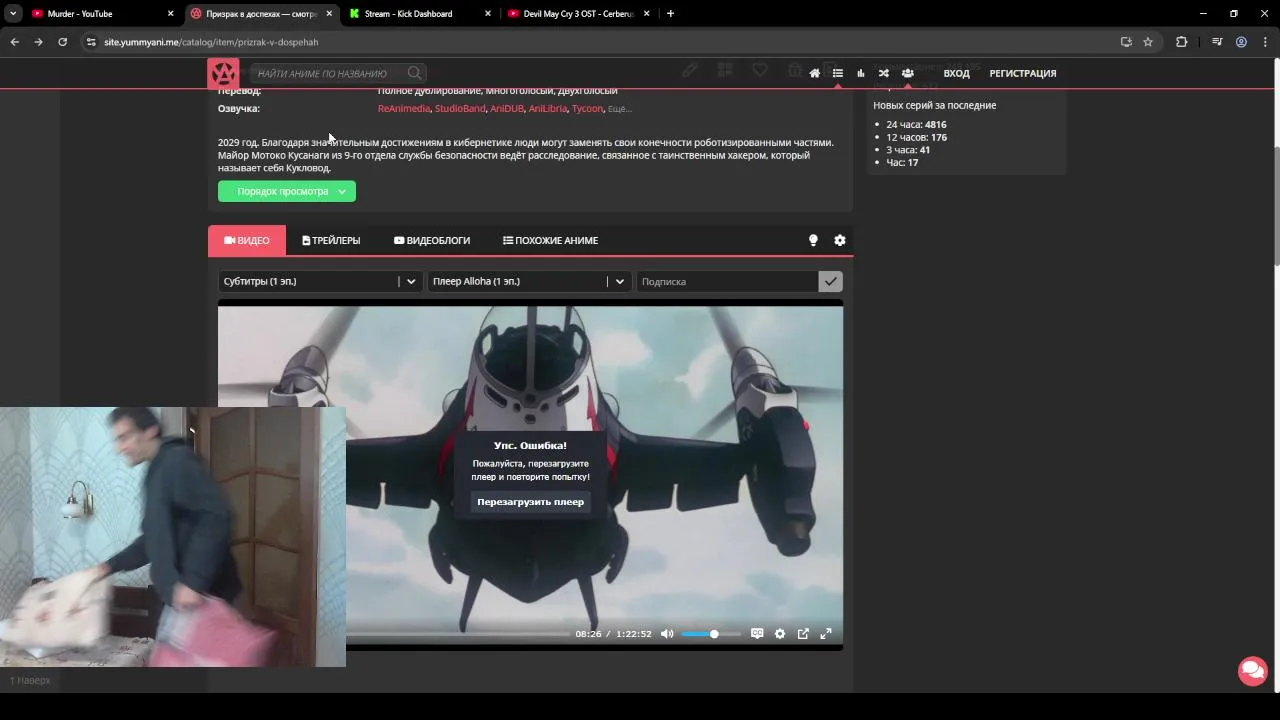
Task: Switch to Stream - Kick Dashboard tab
Action: tap(418, 14)
